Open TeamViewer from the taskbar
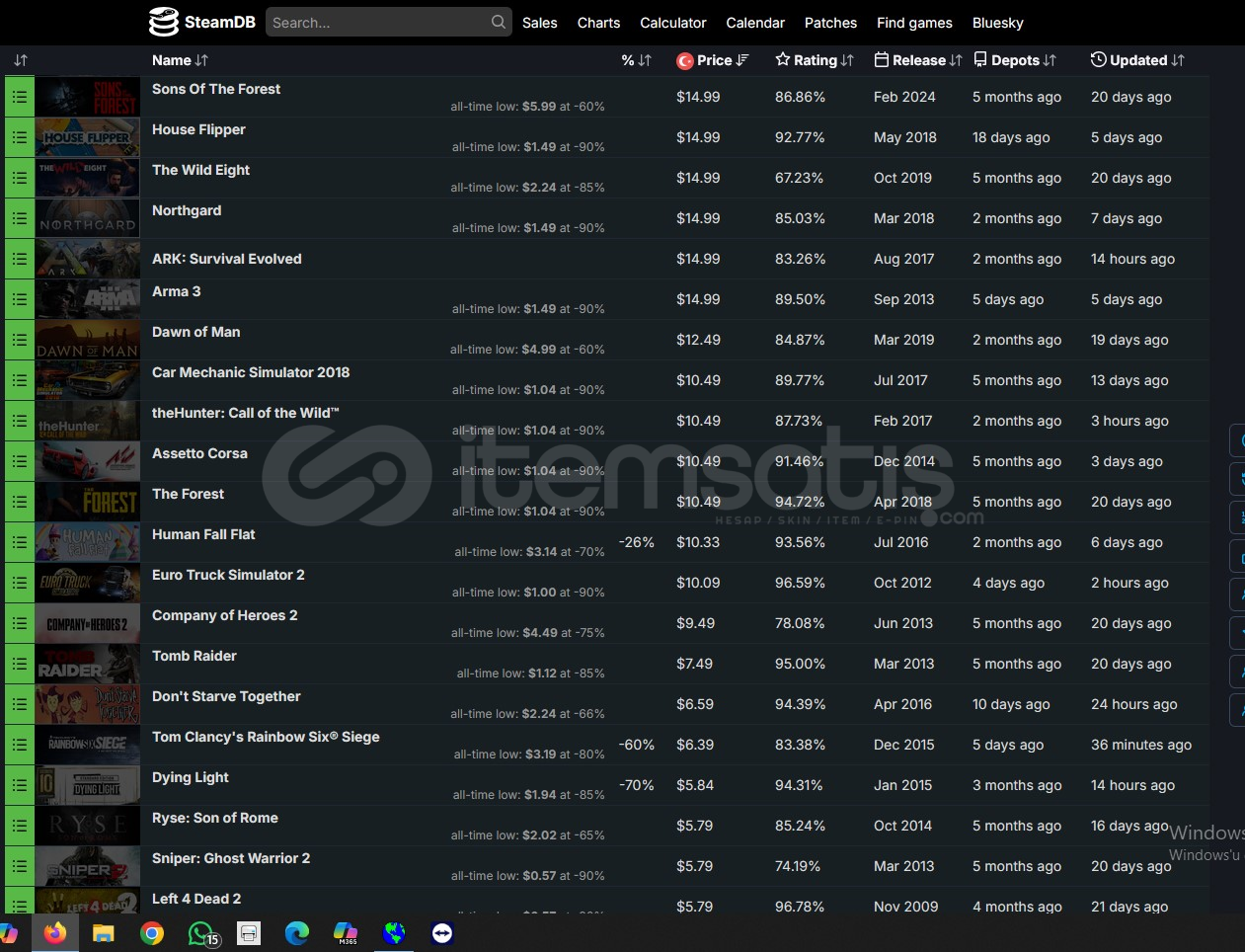Viewport: 1245px width, 952px height. click(x=442, y=932)
